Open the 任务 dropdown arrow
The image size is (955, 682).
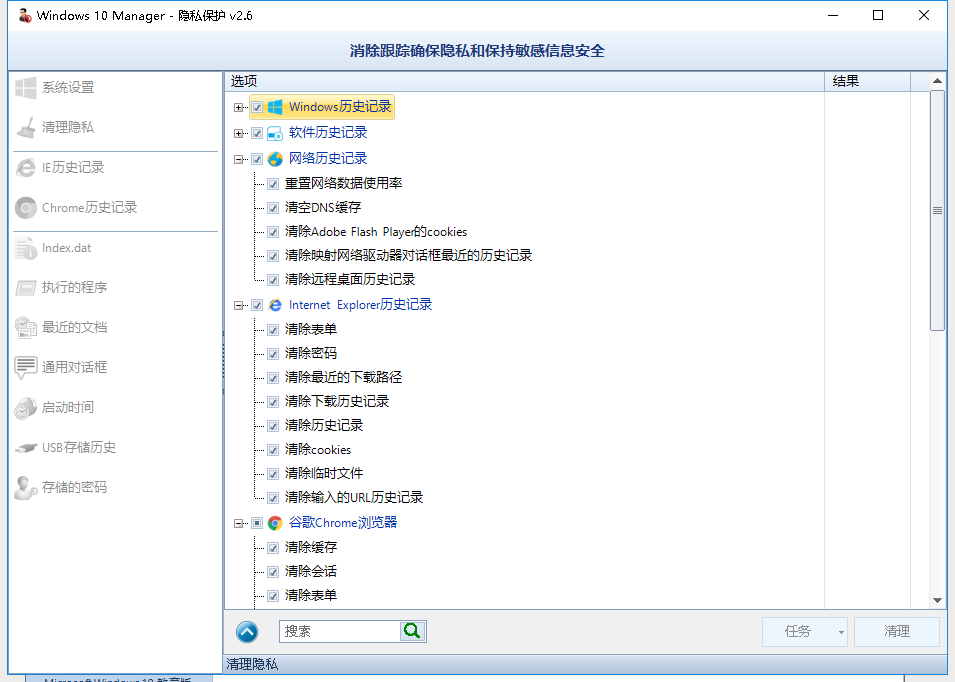tap(841, 632)
